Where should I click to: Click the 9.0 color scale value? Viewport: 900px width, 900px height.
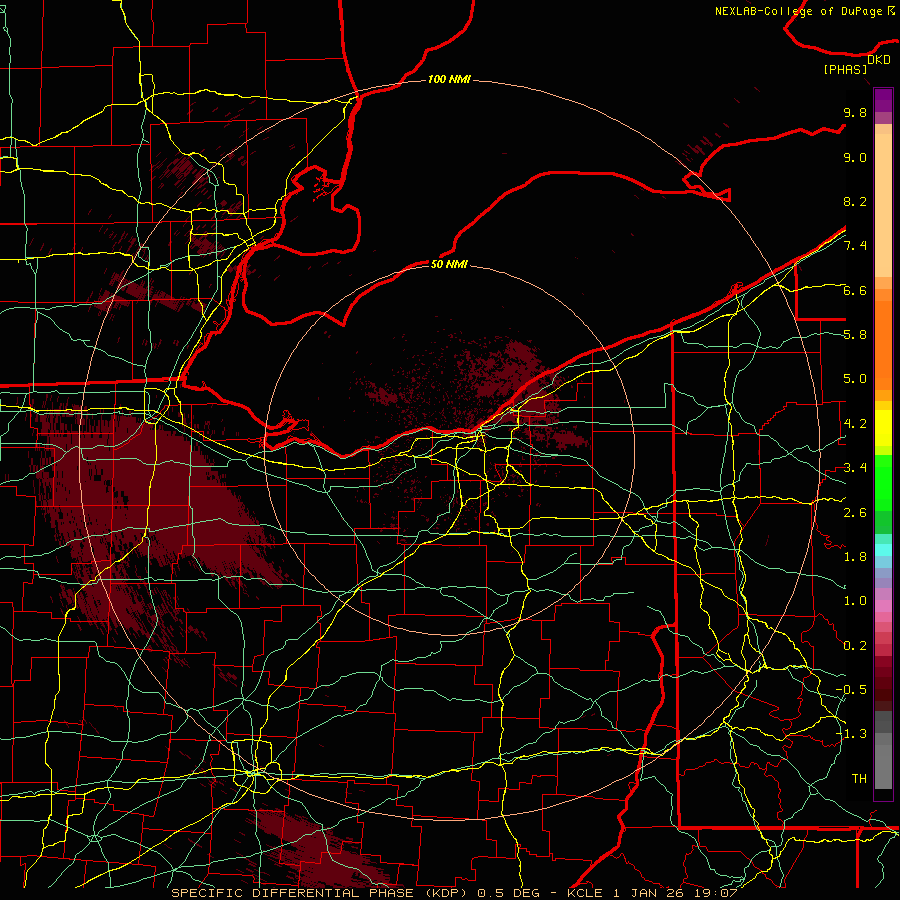(855, 157)
